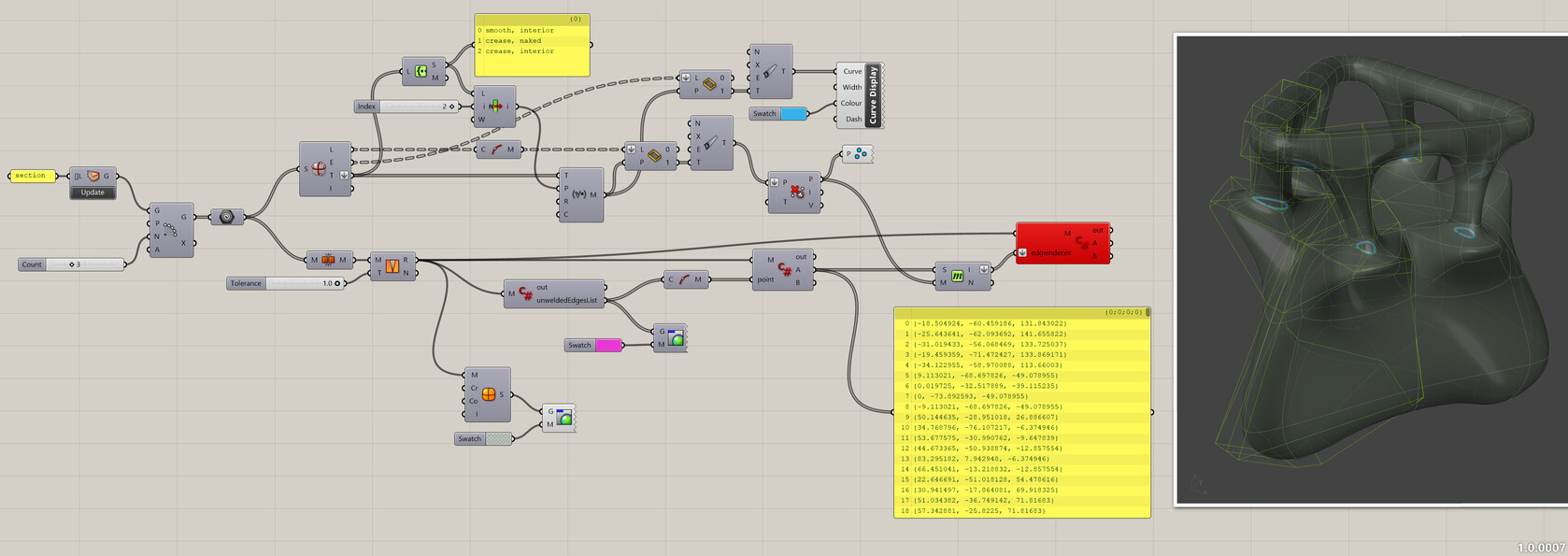Screen dimensions: 1568x556
Task: Click the unweldedEdgesList C# script icon
Action: pyautogui.click(x=525, y=293)
